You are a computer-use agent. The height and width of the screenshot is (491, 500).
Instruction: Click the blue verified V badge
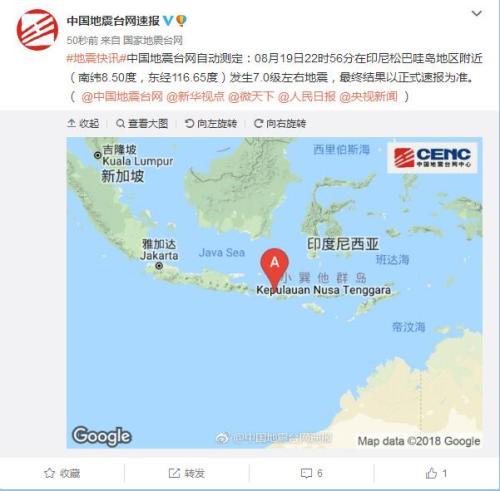[168, 21]
